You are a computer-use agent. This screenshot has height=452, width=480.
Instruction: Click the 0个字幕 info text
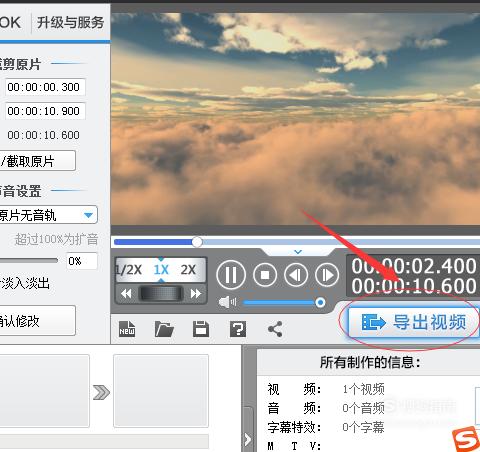coord(364,427)
